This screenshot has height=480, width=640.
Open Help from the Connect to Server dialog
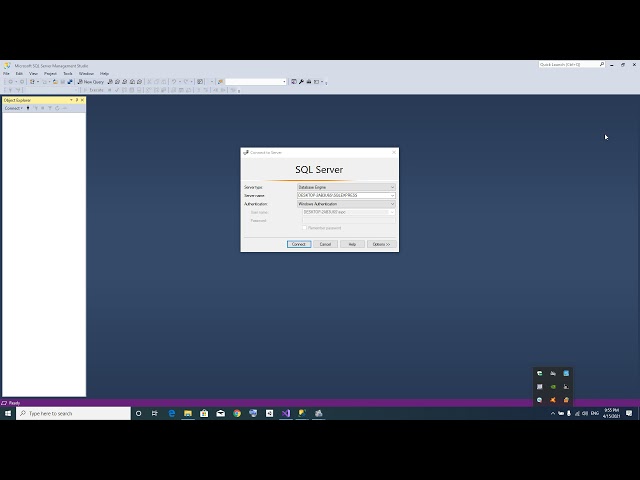click(352, 244)
